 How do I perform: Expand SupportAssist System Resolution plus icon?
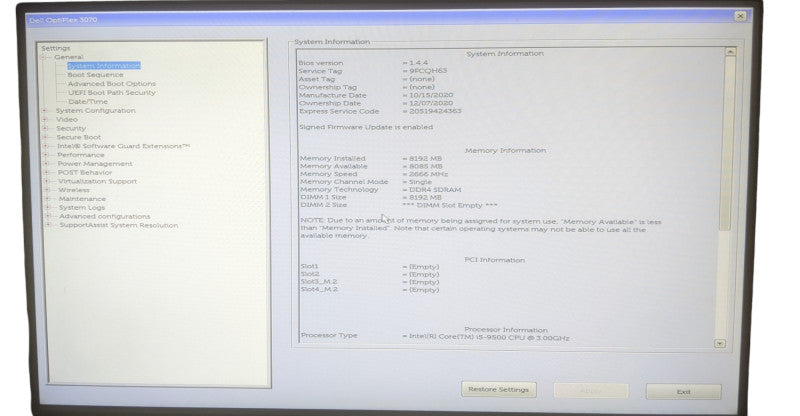(x=48, y=225)
